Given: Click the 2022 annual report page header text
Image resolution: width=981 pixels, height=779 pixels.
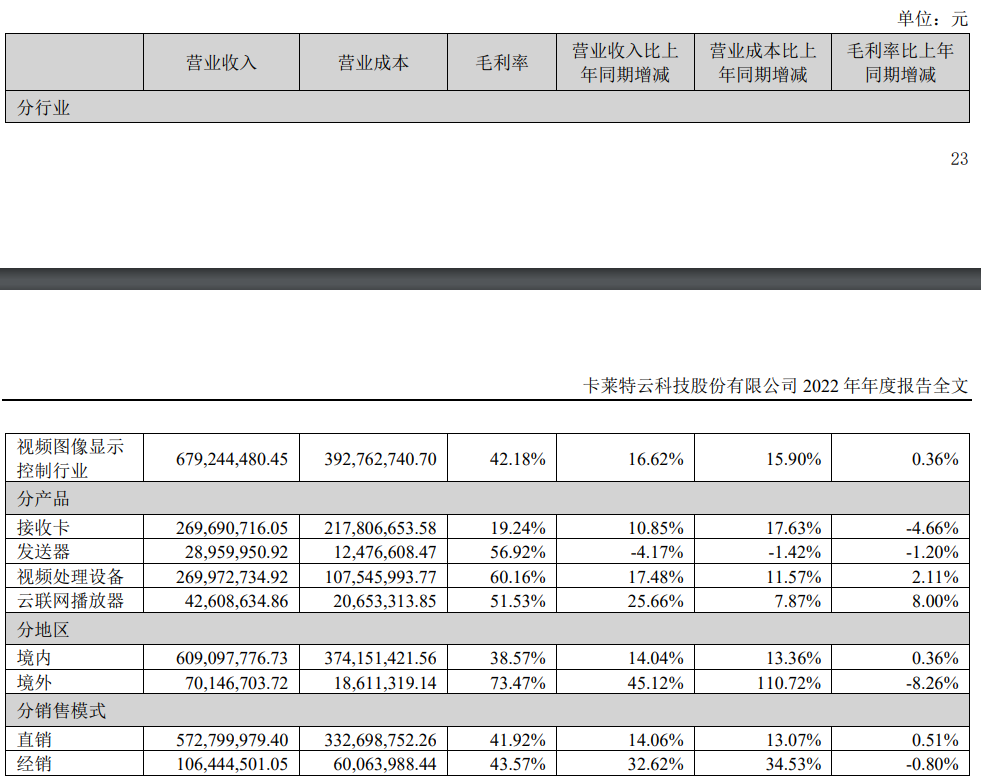Looking at the screenshot, I should pos(776,385).
